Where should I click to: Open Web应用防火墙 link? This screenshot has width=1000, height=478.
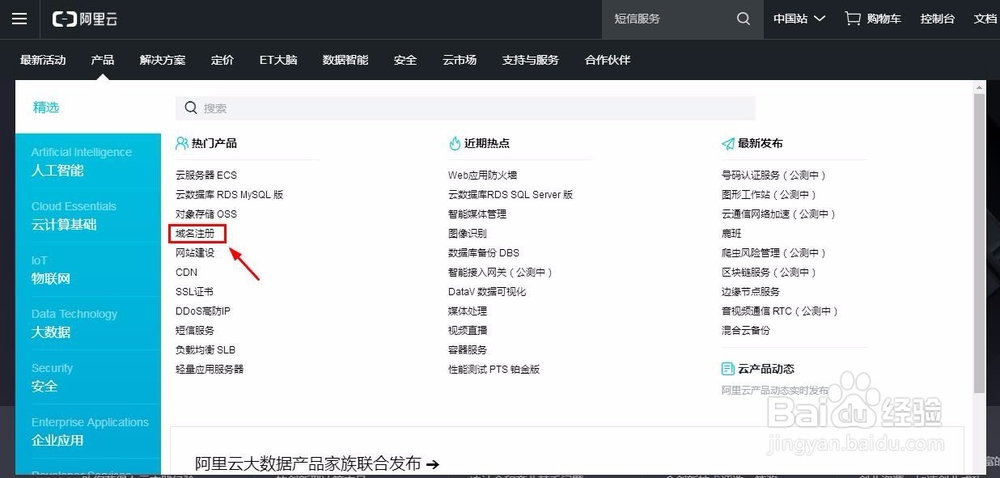pyautogui.click(x=483, y=175)
